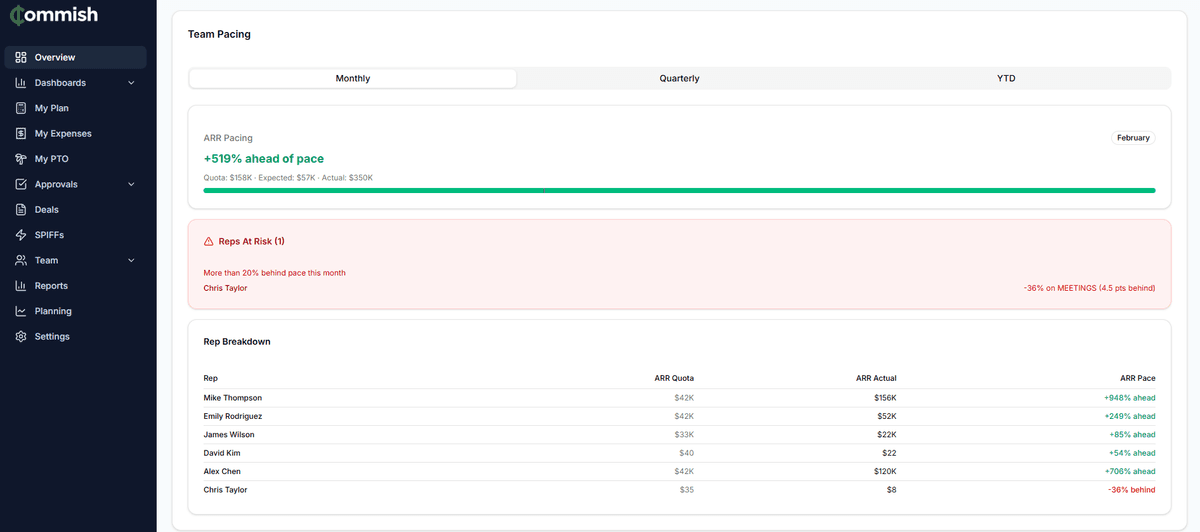The height and width of the screenshot is (532, 1200).
Task: Select the Monthly pacing tab
Action: pyautogui.click(x=353, y=78)
